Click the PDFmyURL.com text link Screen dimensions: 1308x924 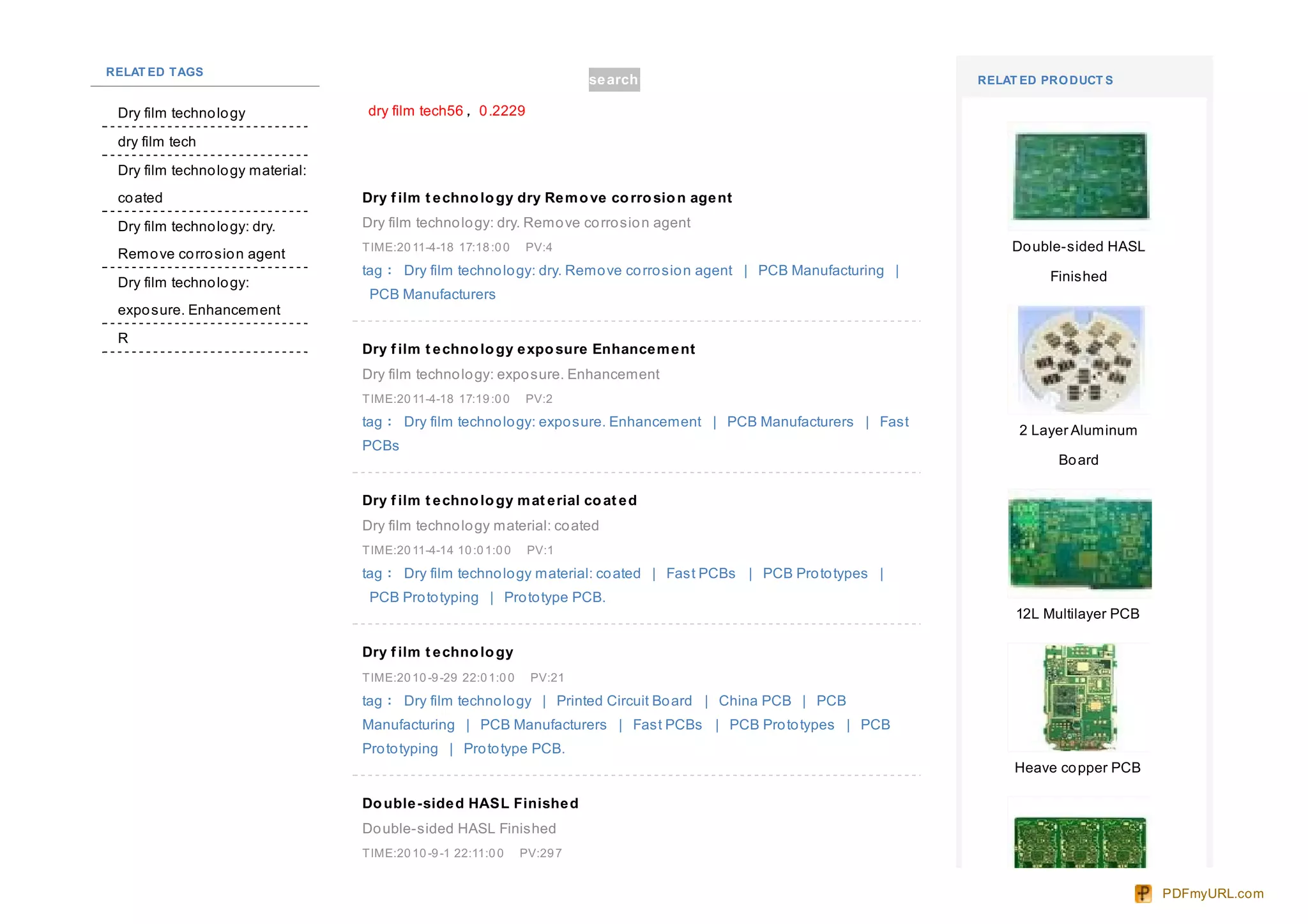pos(1212,893)
